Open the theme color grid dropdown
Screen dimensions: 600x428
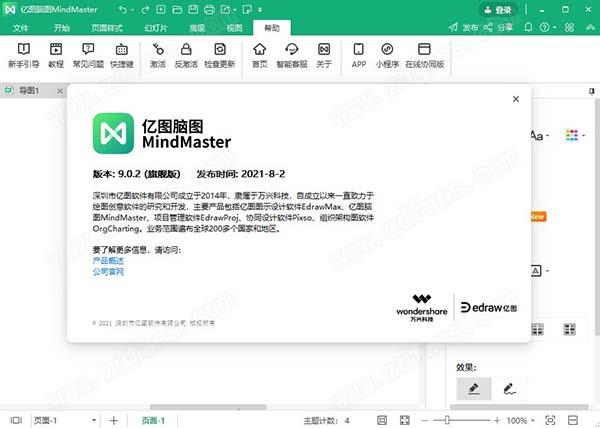pyautogui.click(x=575, y=135)
